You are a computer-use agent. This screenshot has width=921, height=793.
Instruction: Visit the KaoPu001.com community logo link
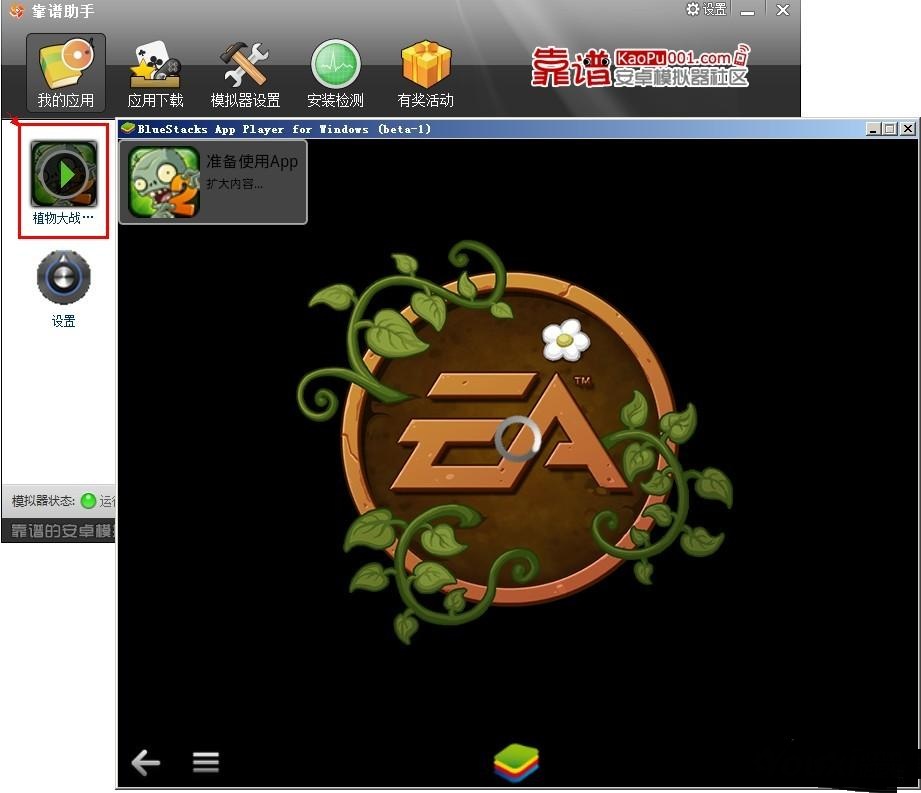point(640,66)
